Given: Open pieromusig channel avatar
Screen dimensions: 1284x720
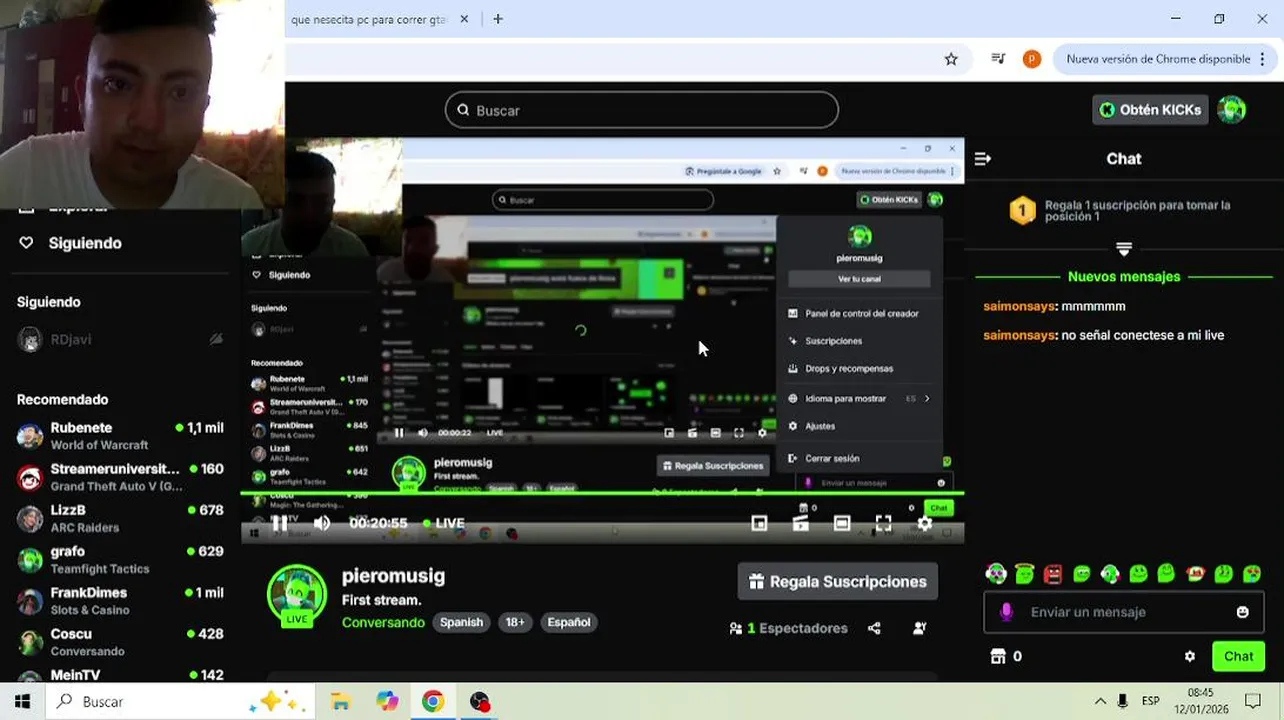Looking at the screenshot, I should [297, 594].
